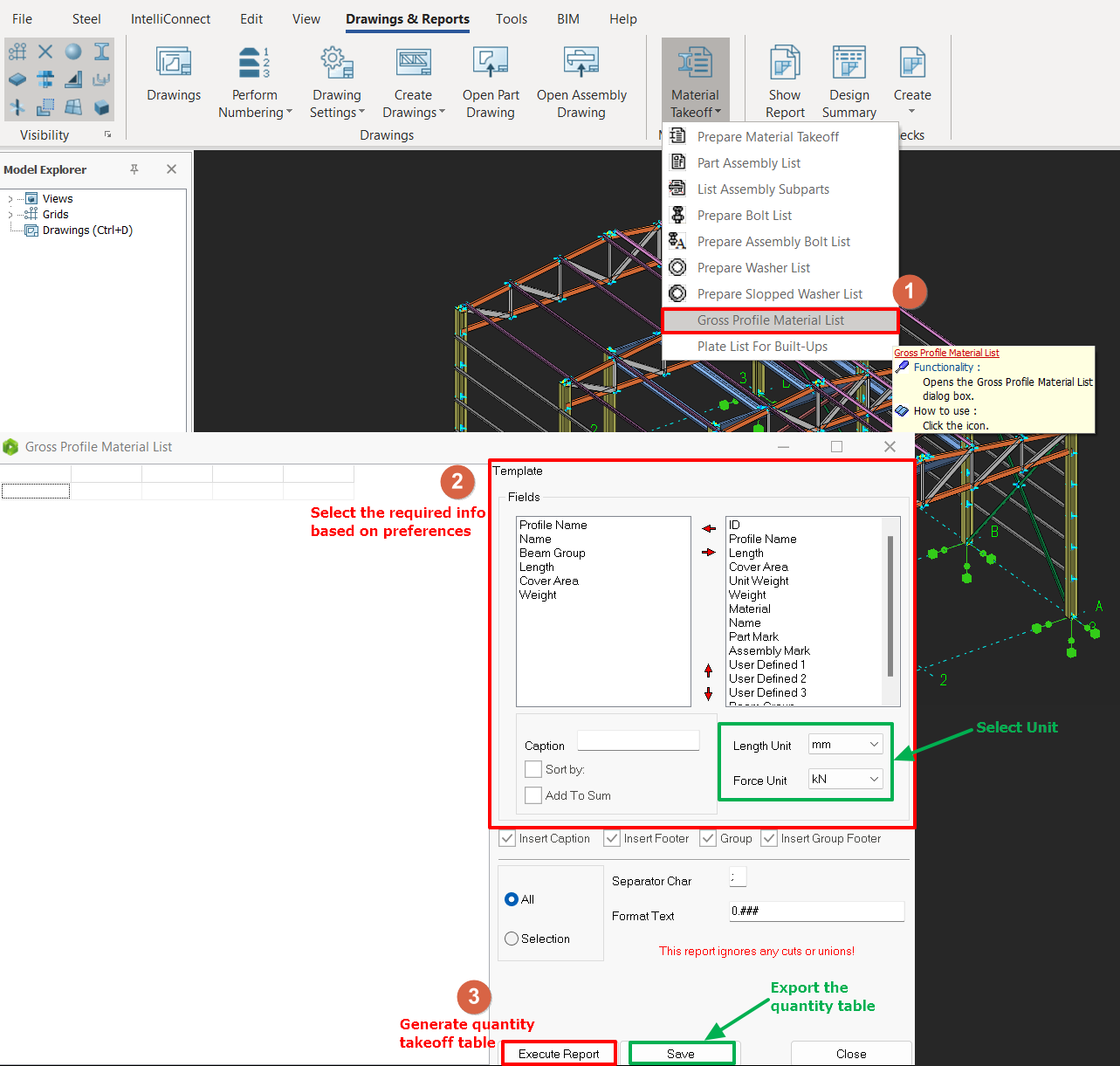
Task: Open the Force Unit dropdown
Action: pos(845,780)
